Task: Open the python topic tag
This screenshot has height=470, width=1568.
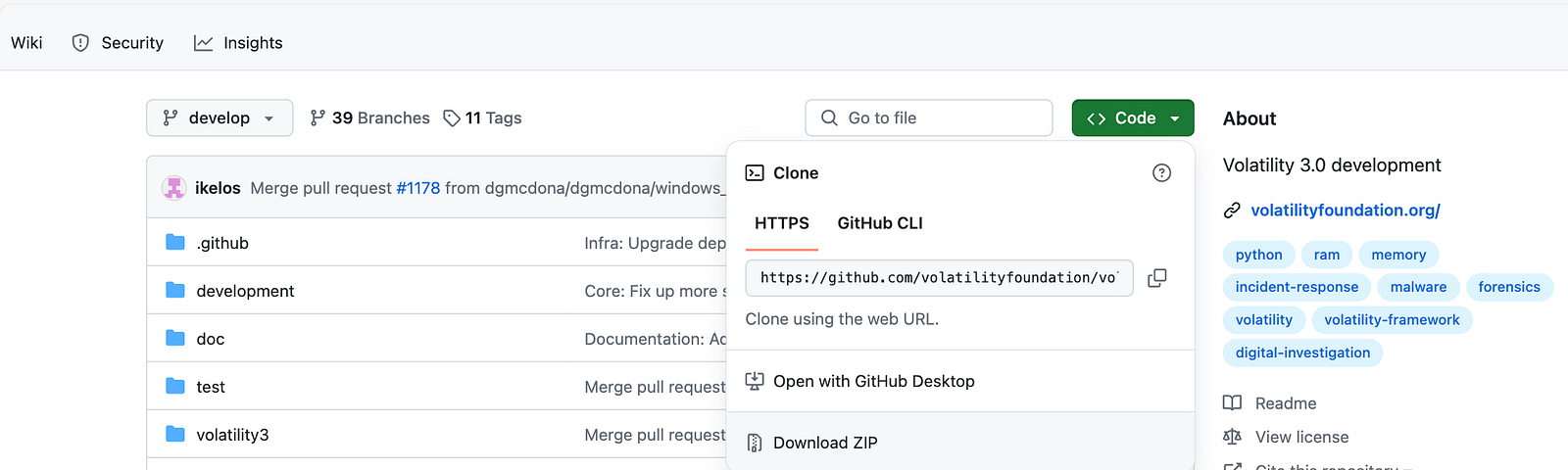Action: [1259, 255]
